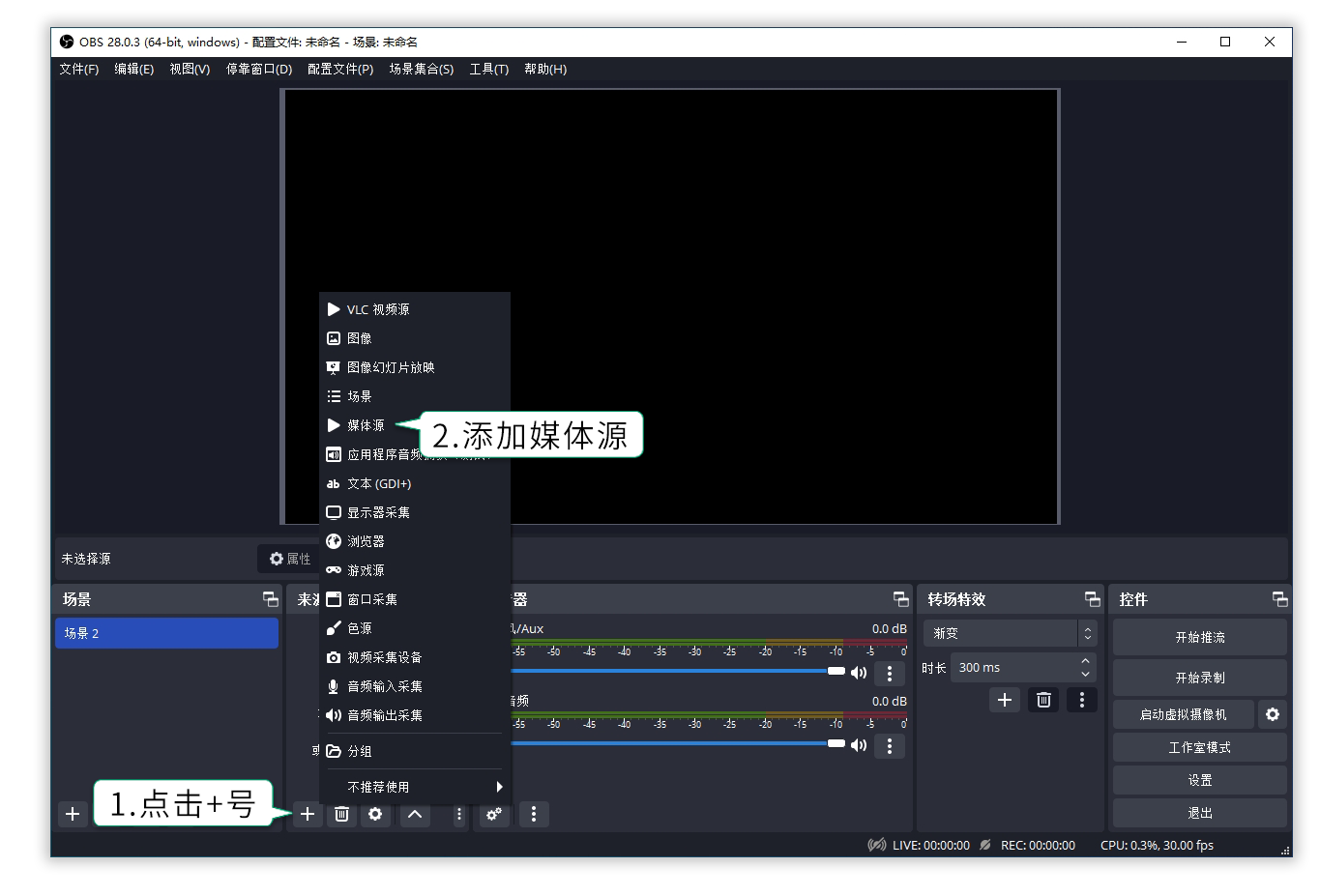This screenshot has width=1320, height=896.
Task: Click the 属性 properties button
Action: click(290, 559)
